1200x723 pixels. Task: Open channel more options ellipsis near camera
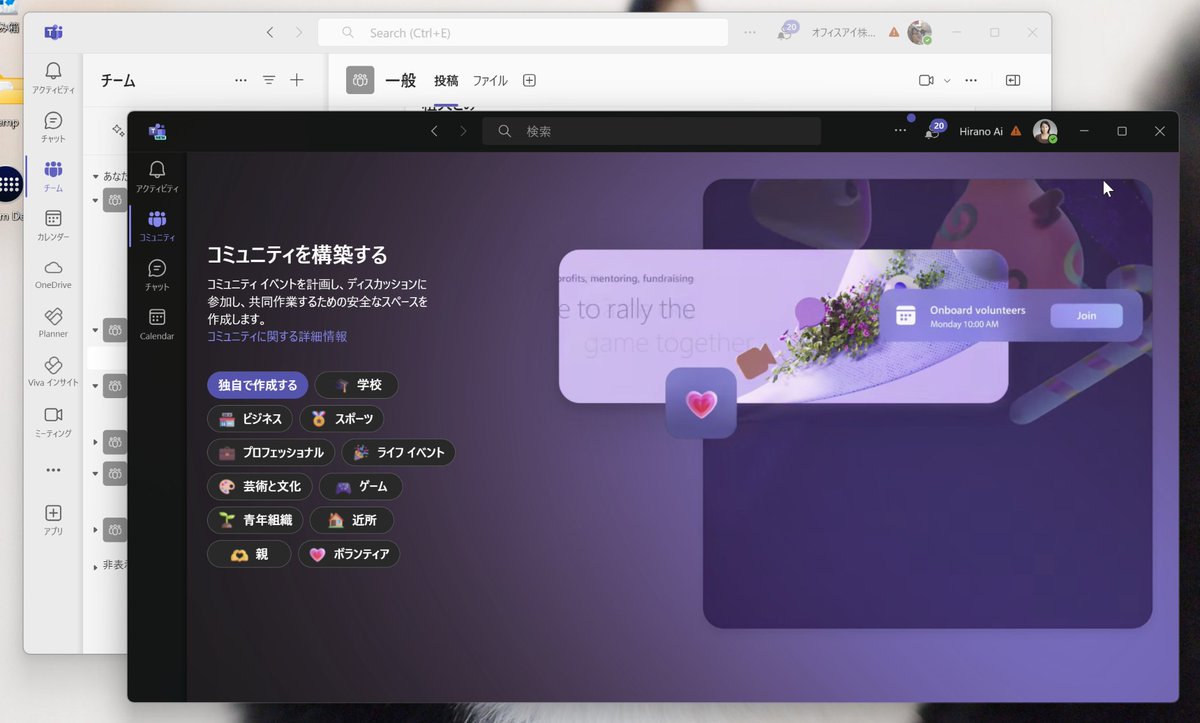(971, 80)
